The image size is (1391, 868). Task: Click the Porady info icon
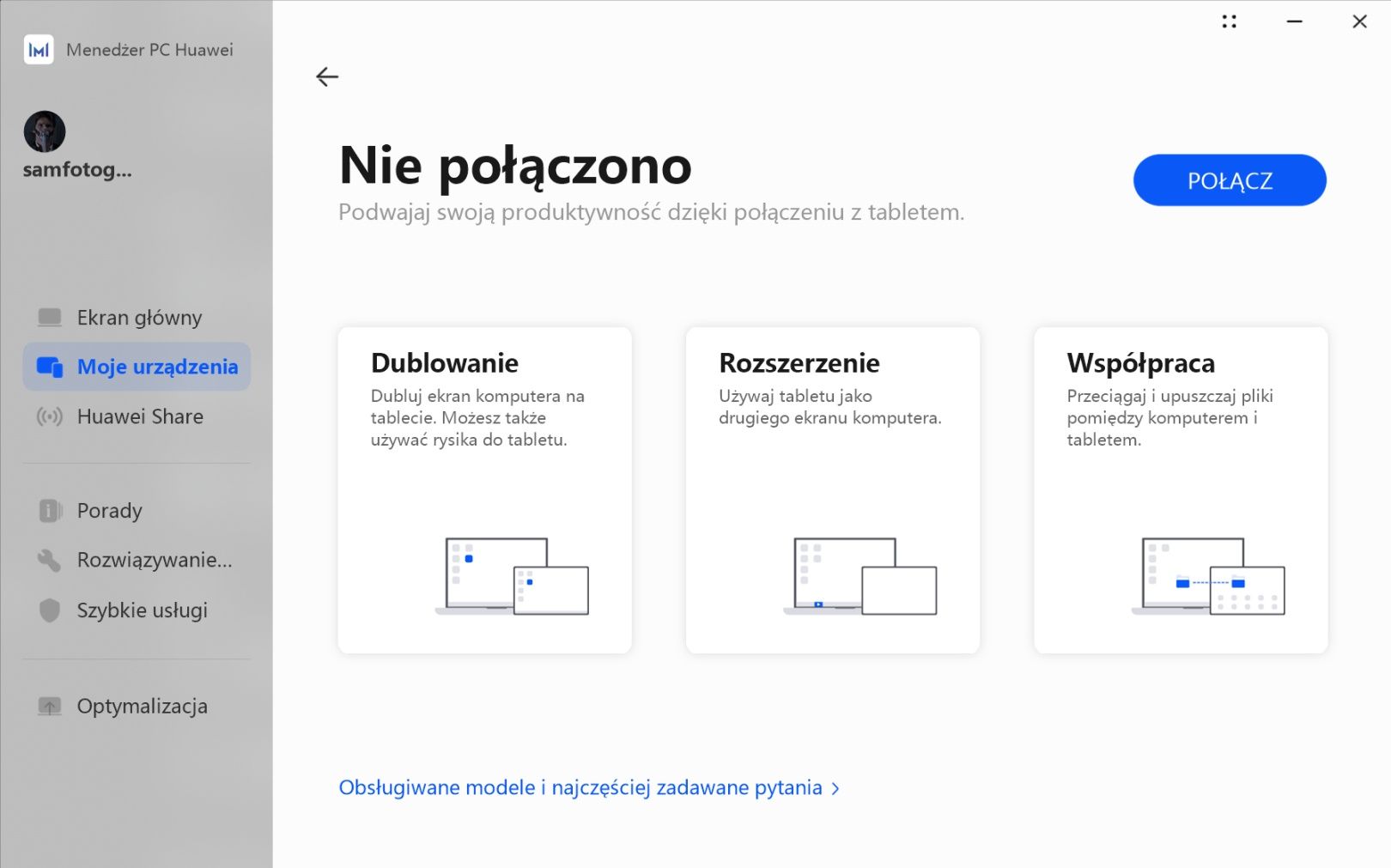point(50,511)
